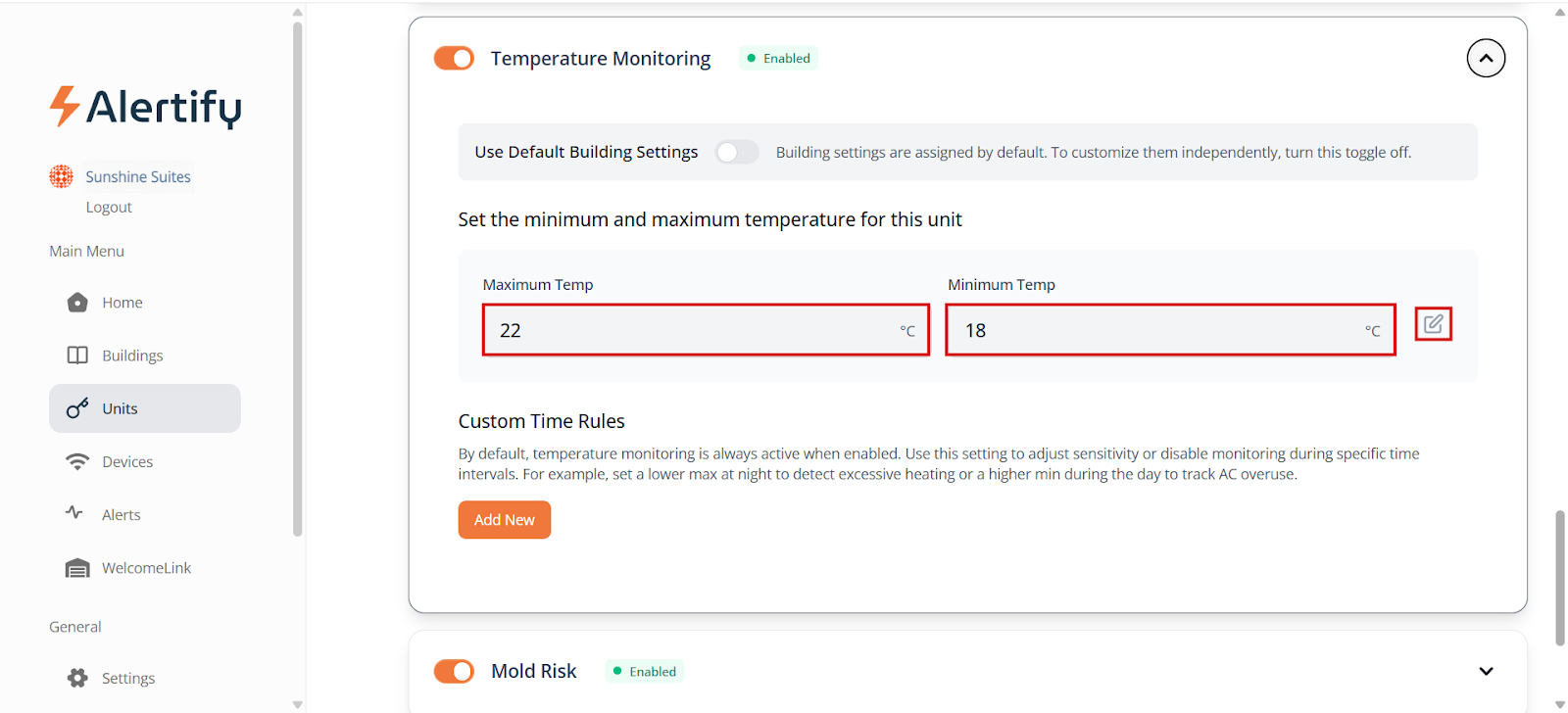Image resolution: width=1568 pixels, height=713 pixels.
Task: Disable the Temperature Monitoring toggle
Action: (454, 59)
